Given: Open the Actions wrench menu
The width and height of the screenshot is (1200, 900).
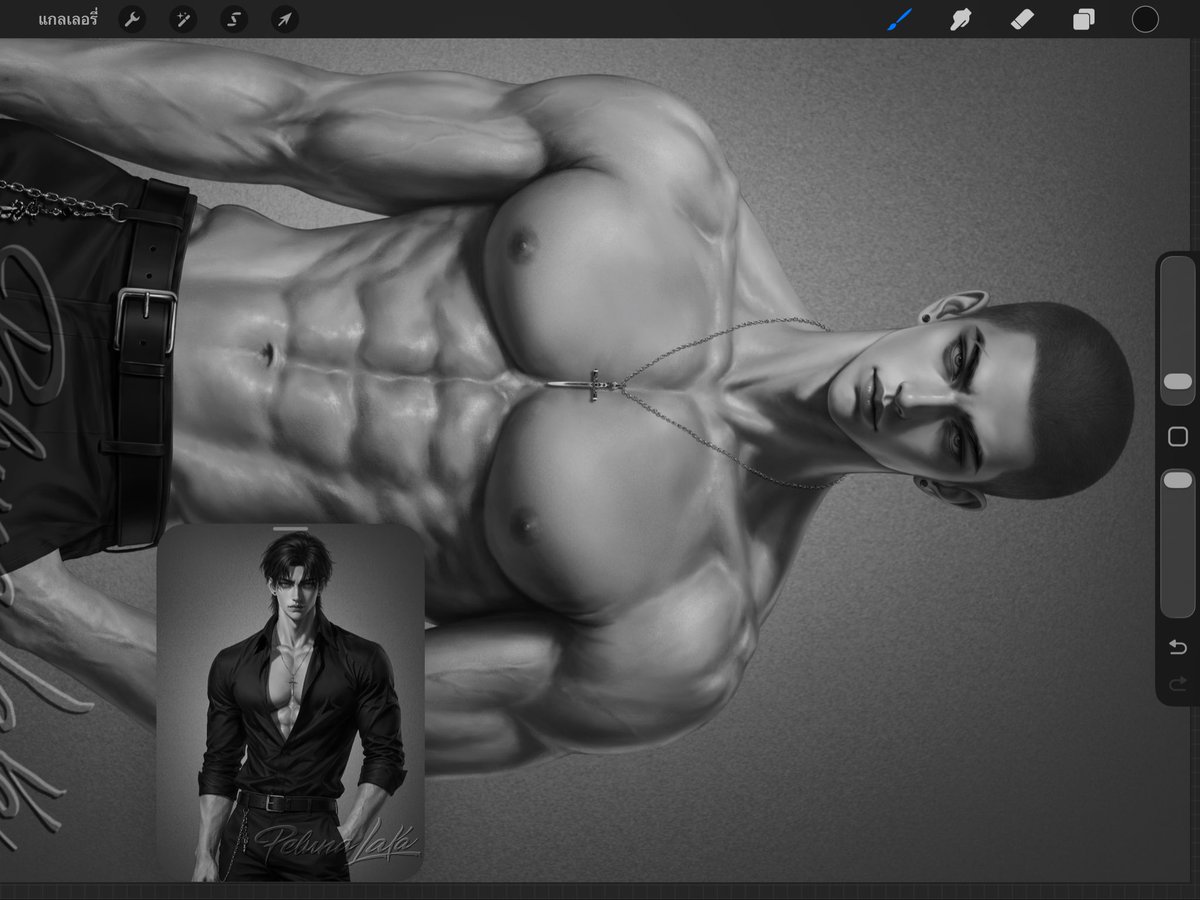Looking at the screenshot, I should 132,19.
